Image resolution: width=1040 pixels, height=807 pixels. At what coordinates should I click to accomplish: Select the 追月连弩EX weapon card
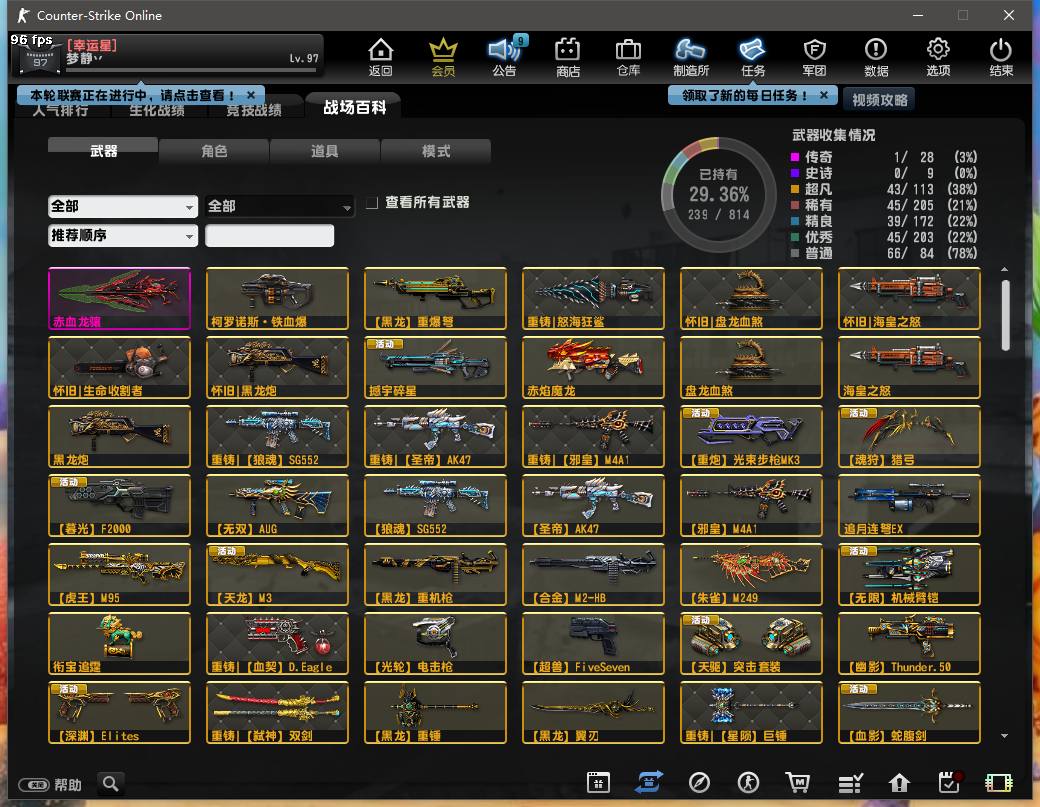(x=909, y=505)
